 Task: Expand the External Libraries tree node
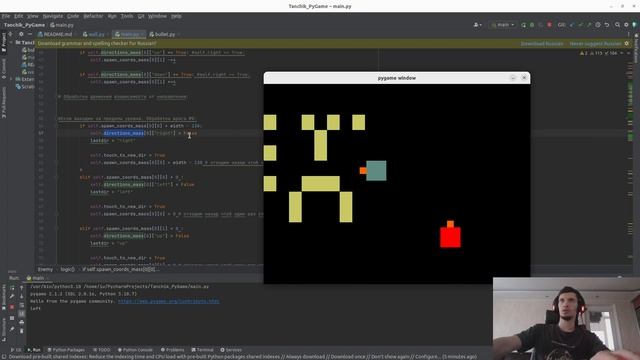coord(12,79)
